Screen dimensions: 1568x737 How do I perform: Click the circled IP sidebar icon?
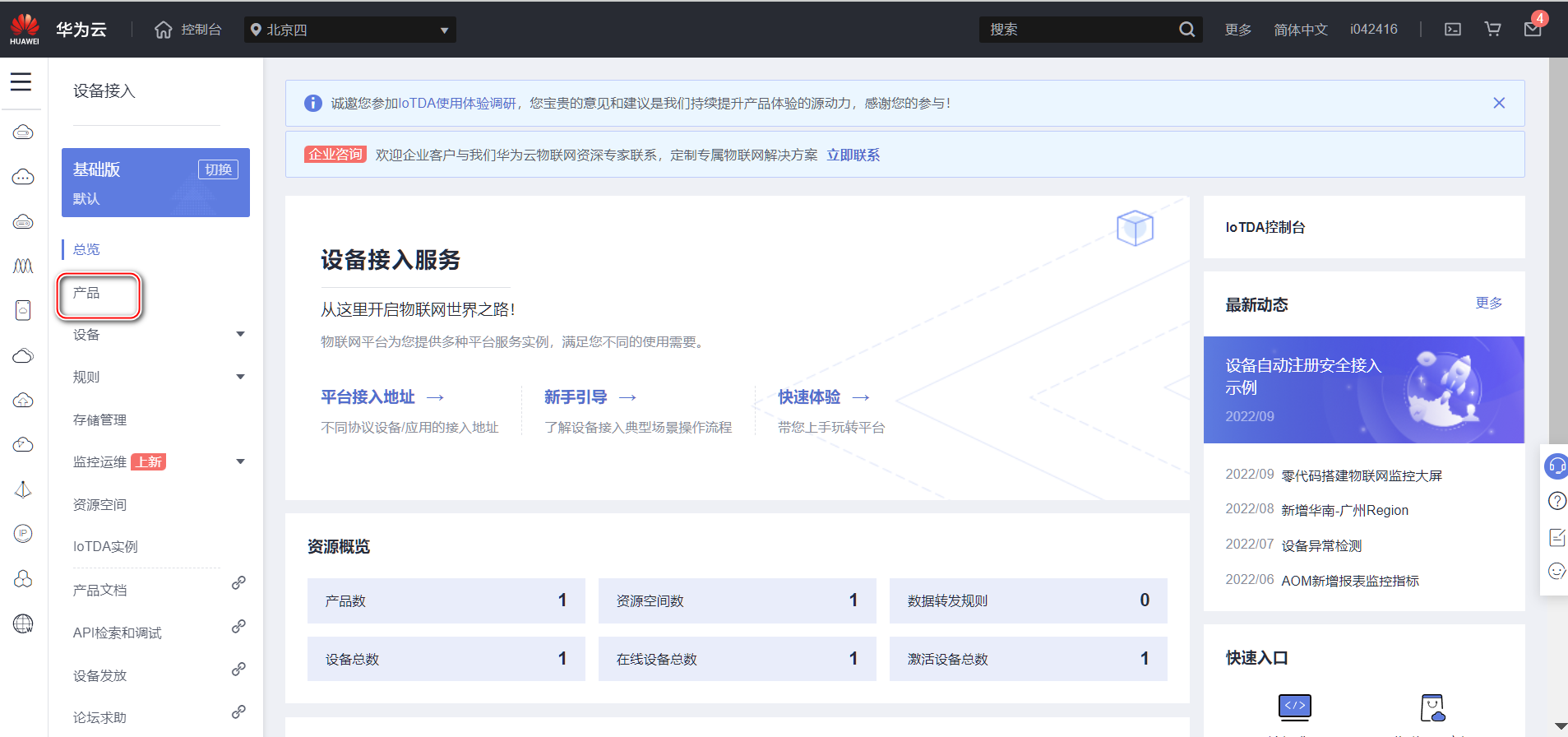(x=23, y=534)
